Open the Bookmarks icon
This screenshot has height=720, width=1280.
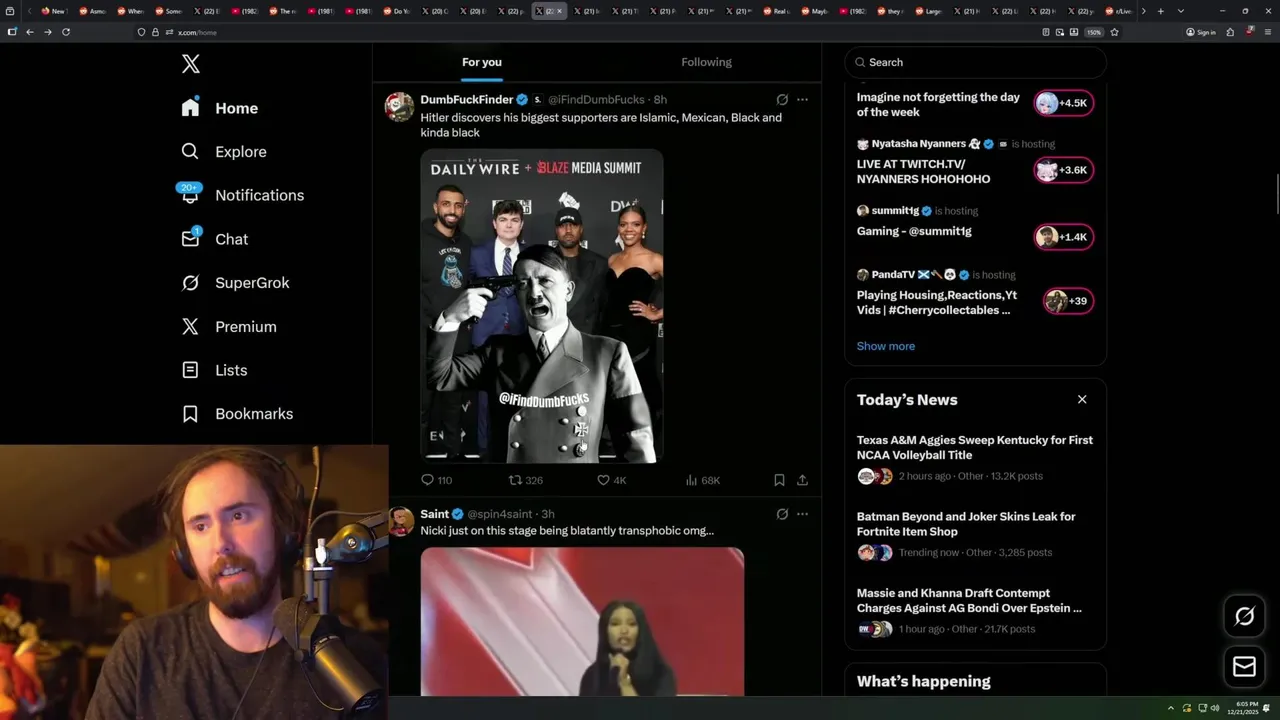pyautogui.click(x=190, y=413)
